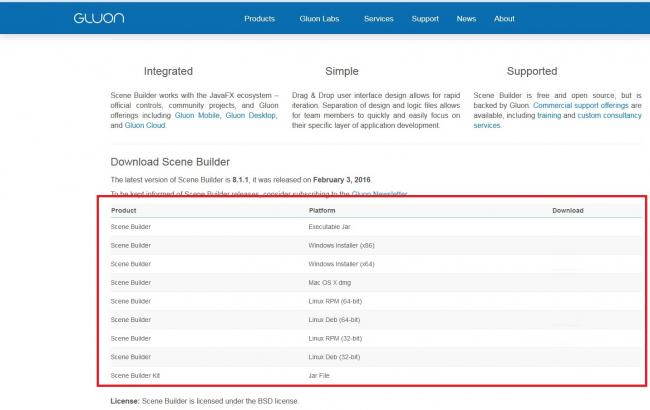Click the training link
650x410 pixels.
click(549, 115)
